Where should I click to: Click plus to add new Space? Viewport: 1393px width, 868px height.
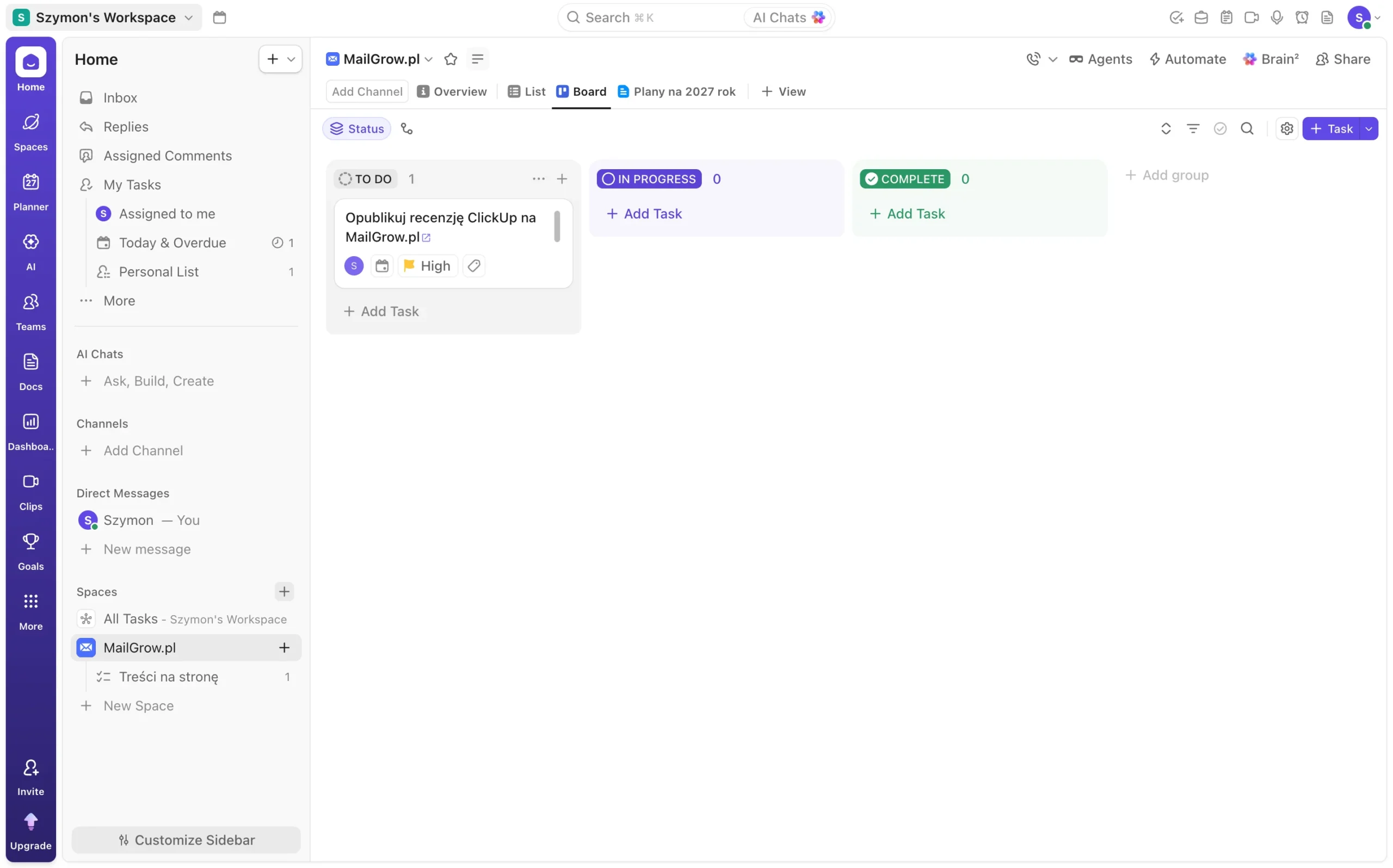click(283, 592)
